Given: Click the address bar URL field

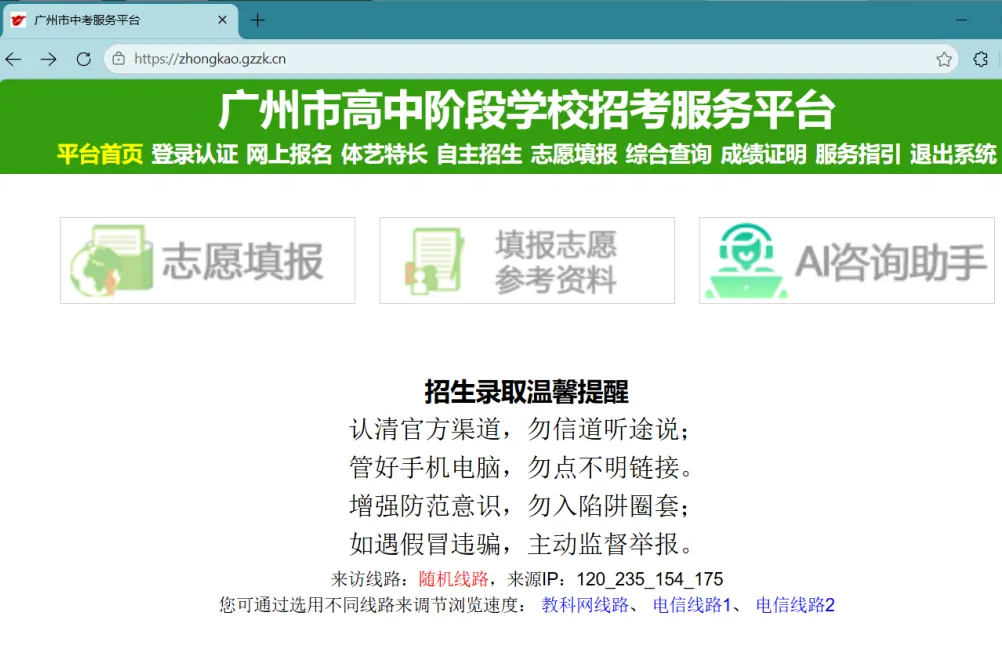Looking at the screenshot, I should pyautogui.click(x=530, y=59).
